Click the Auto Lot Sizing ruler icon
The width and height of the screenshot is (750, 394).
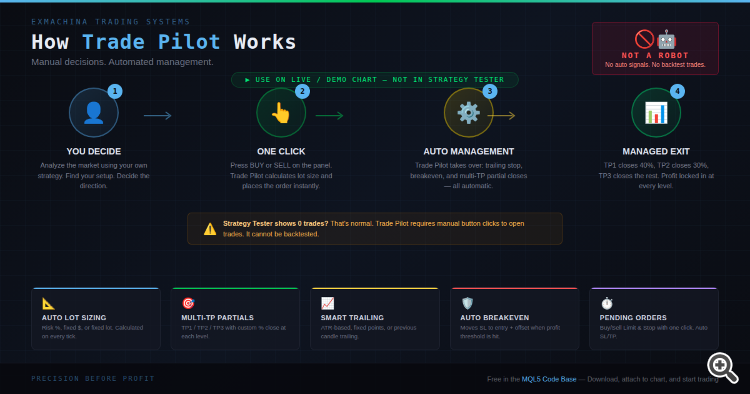[48, 303]
